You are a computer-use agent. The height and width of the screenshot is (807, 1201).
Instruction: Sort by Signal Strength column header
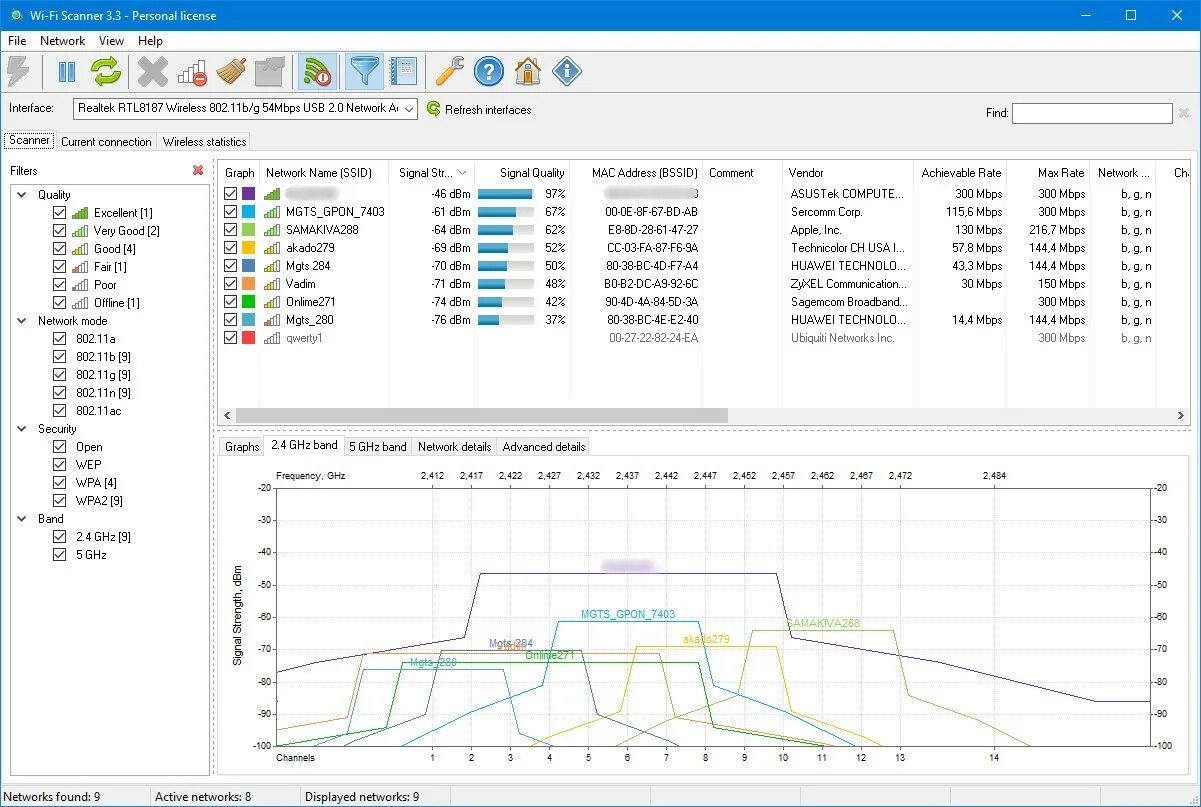coord(431,173)
